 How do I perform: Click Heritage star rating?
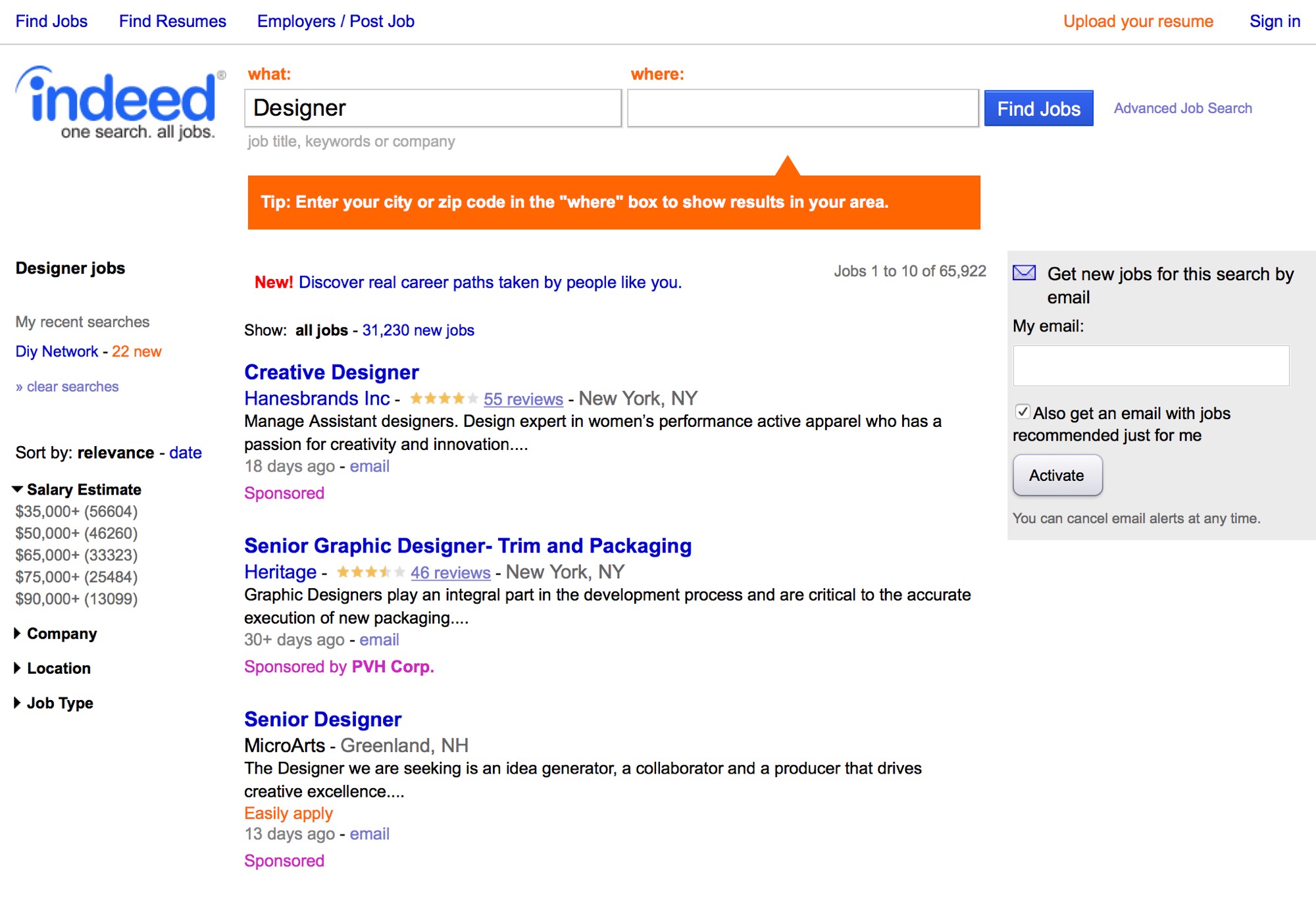pyautogui.click(x=370, y=572)
